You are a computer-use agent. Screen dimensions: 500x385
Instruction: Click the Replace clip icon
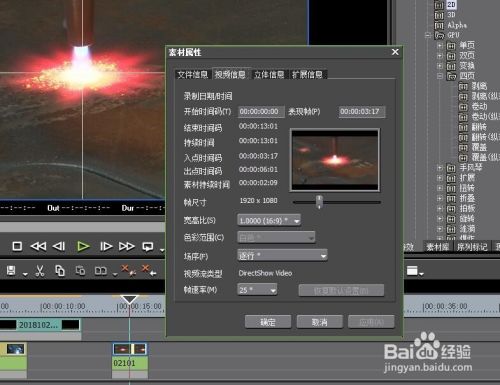[x=101, y=271]
